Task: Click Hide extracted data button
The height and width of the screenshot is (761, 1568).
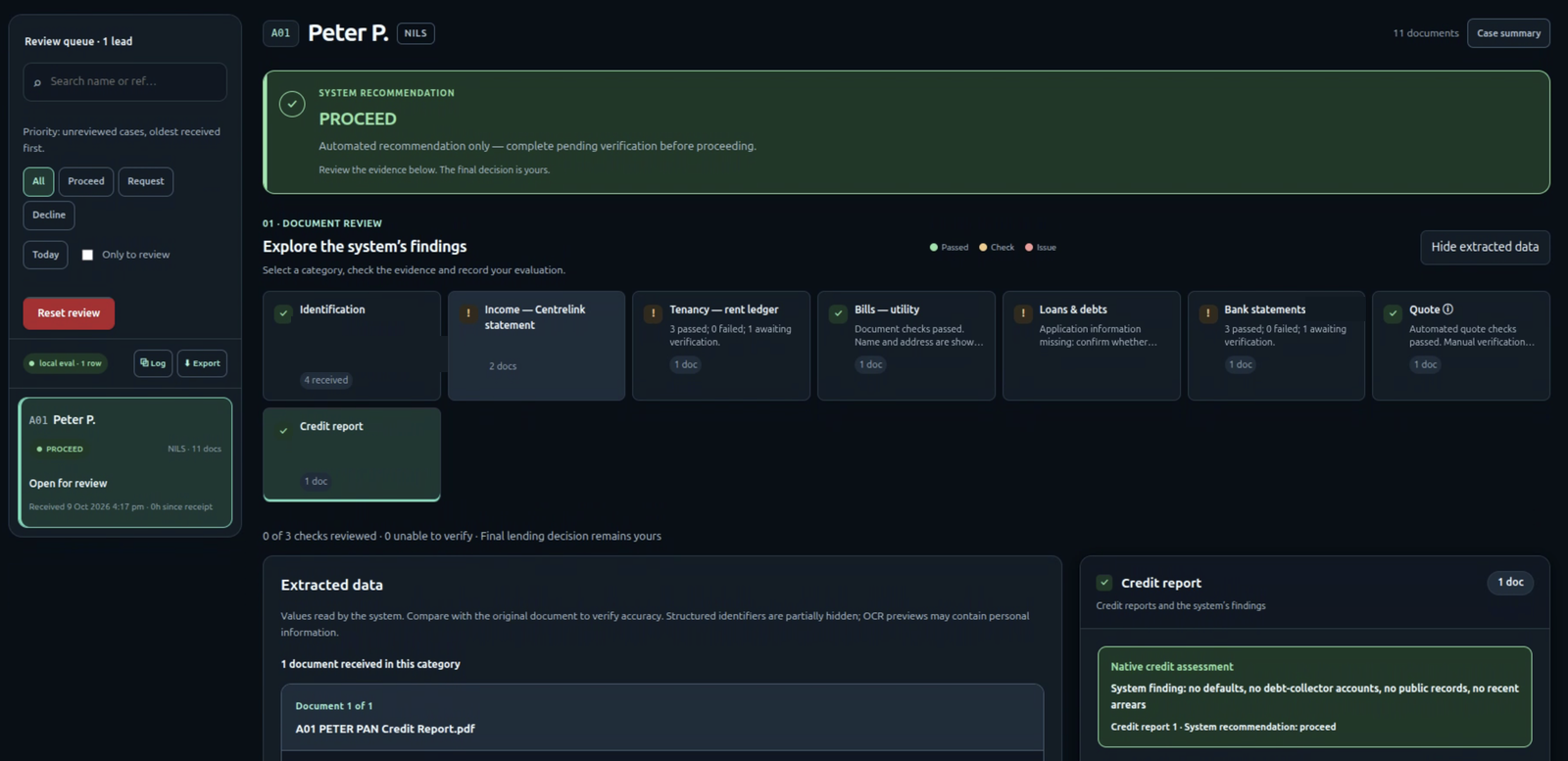Action: pos(1485,247)
